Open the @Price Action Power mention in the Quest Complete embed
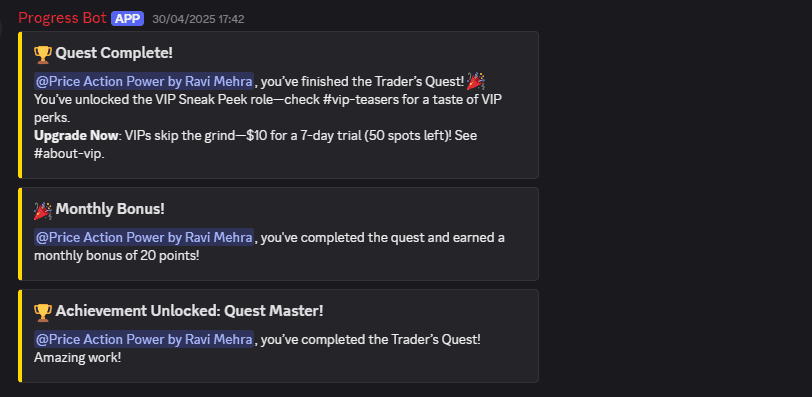Viewport: 812px width, 397px height. point(144,81)
